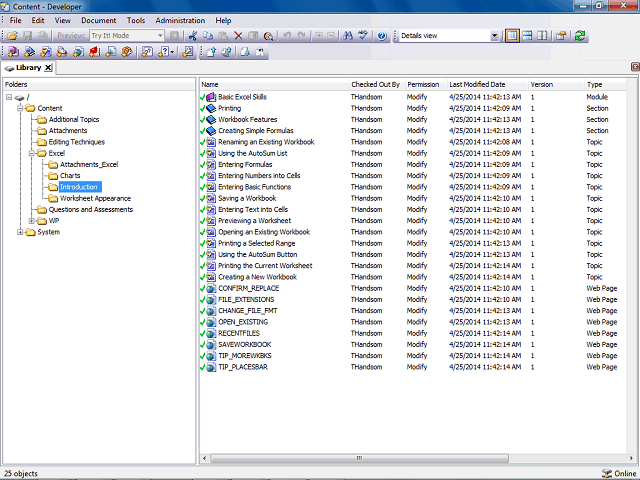Open the Tools menu

[x=136, y=20]
